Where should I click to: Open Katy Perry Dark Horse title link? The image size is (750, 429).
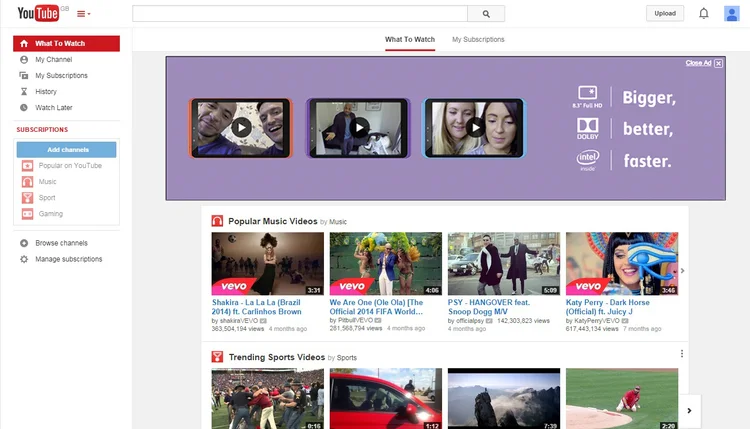pyautogui.click(x=607, y=307)
